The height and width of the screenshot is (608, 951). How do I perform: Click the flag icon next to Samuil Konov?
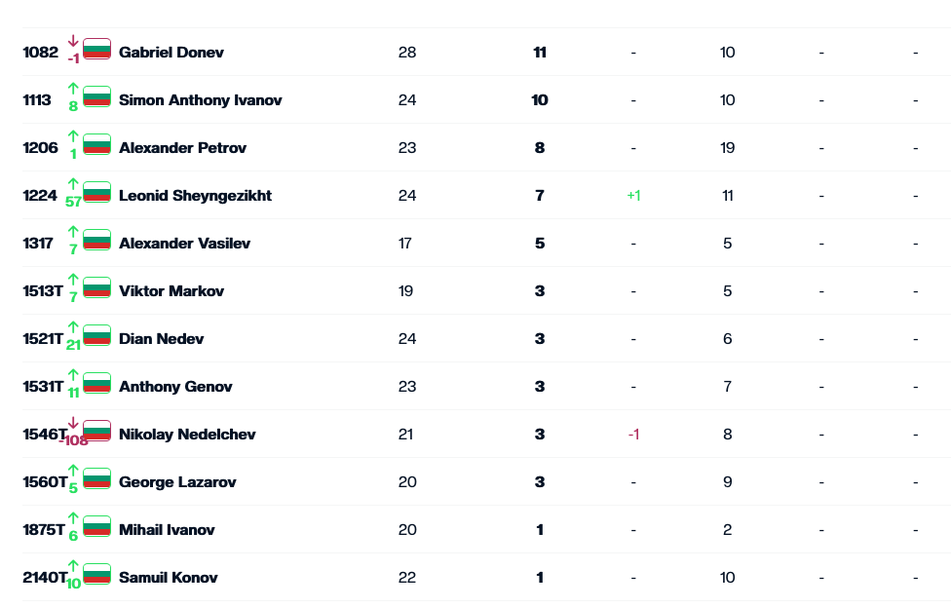[97, 574]
